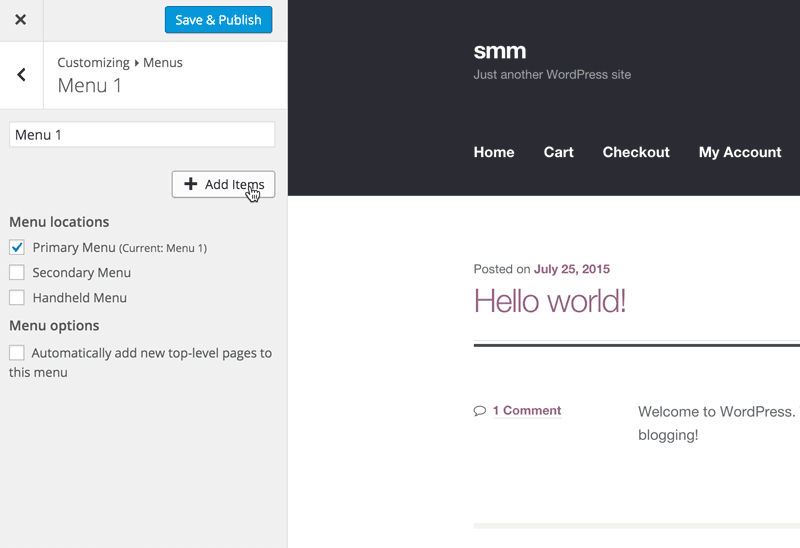Image resolution: width=800 pixels, height=548 pixels.
Task: Click the Customizing Menus breadcrumb text
Action: click(x=120, y=63)
